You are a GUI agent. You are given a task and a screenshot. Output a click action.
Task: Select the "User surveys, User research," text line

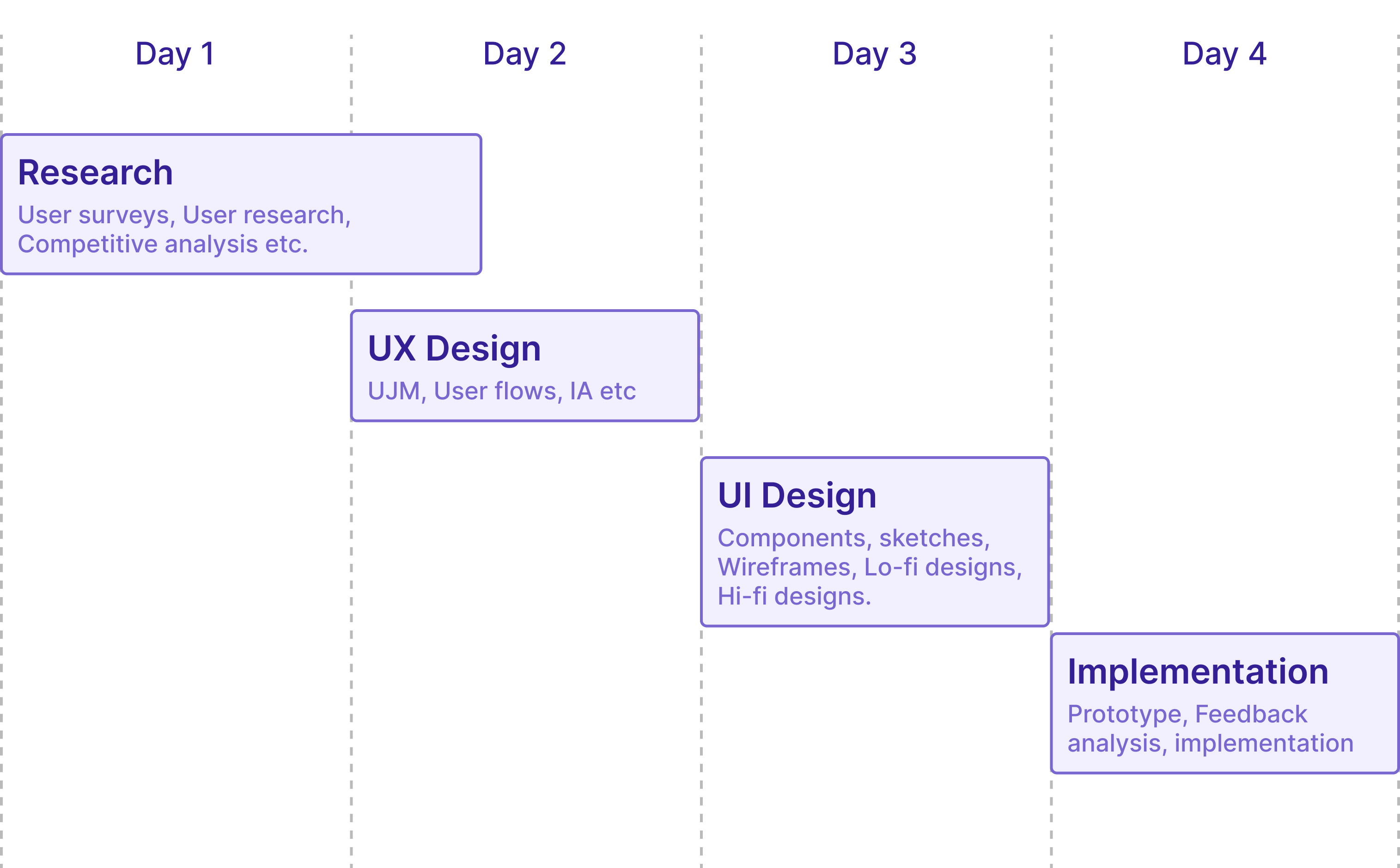(184, 215)
